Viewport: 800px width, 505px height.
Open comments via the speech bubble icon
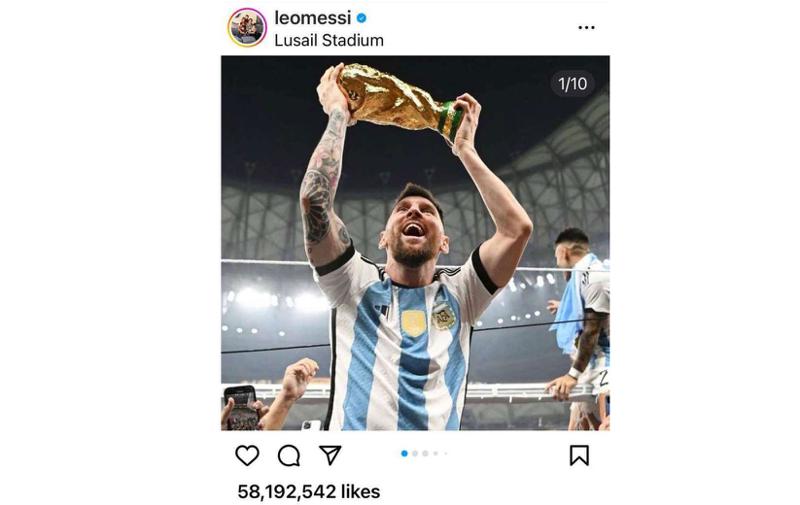coord(289,455)
